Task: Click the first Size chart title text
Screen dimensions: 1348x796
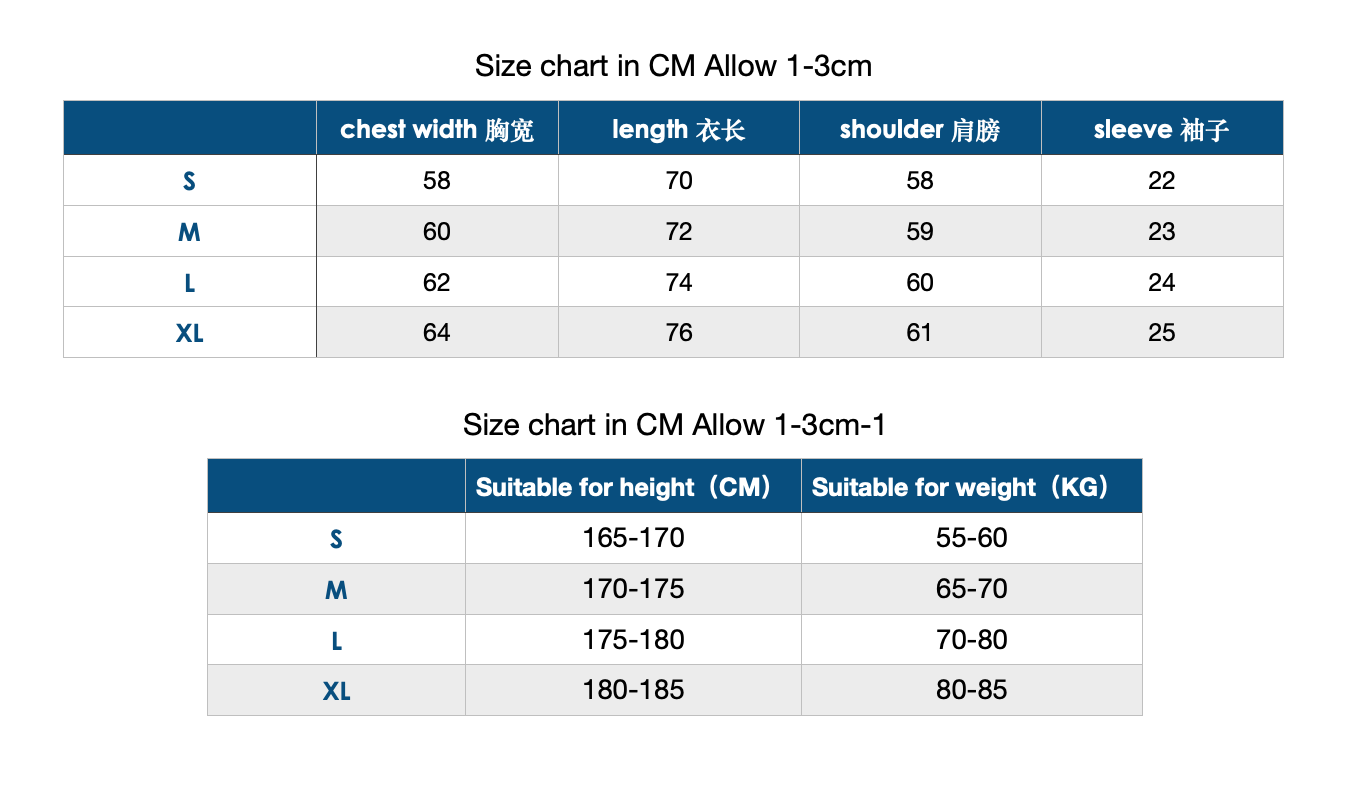Action: tap(674, 66)
